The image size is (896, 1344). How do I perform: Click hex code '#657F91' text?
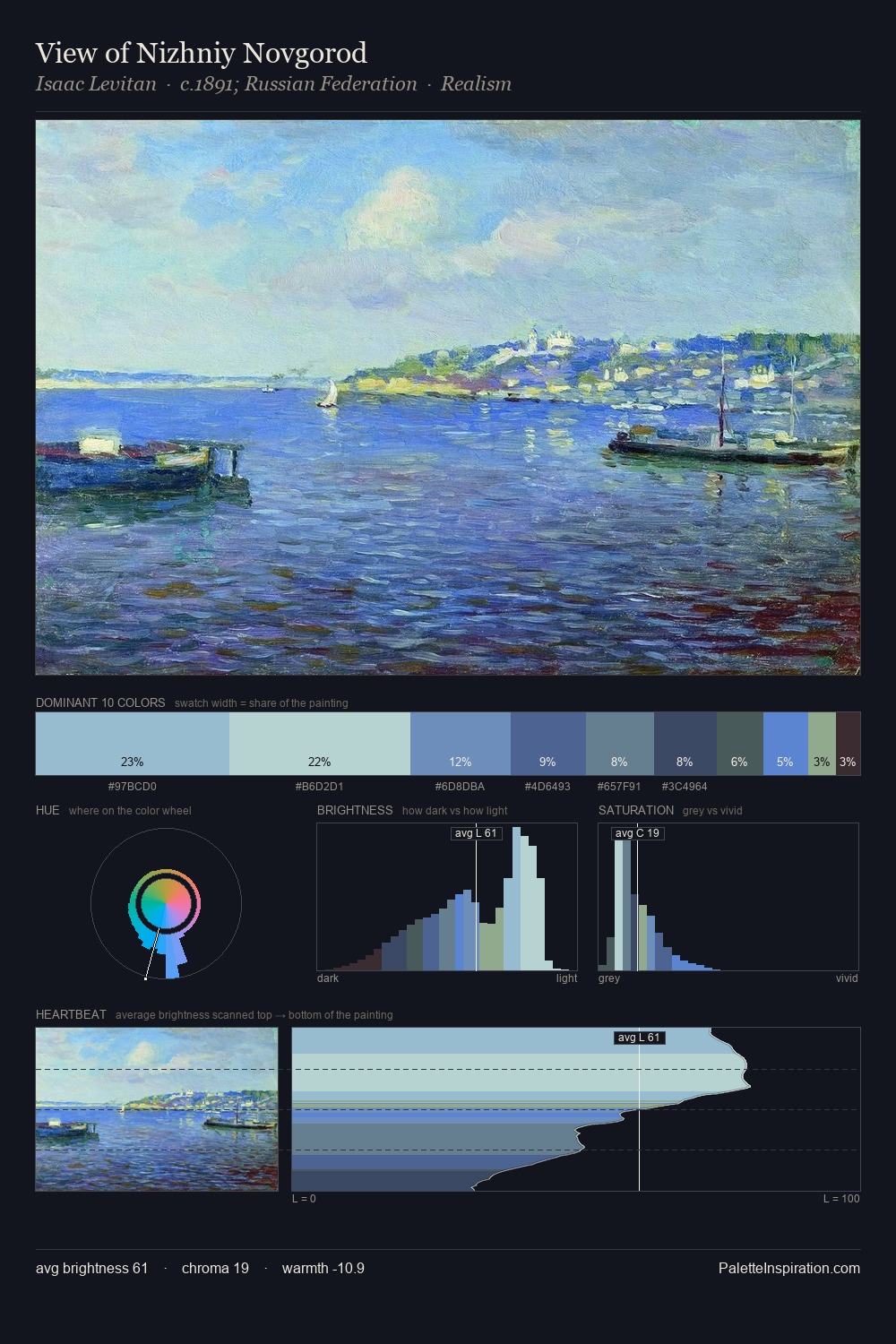click(619, 787)
